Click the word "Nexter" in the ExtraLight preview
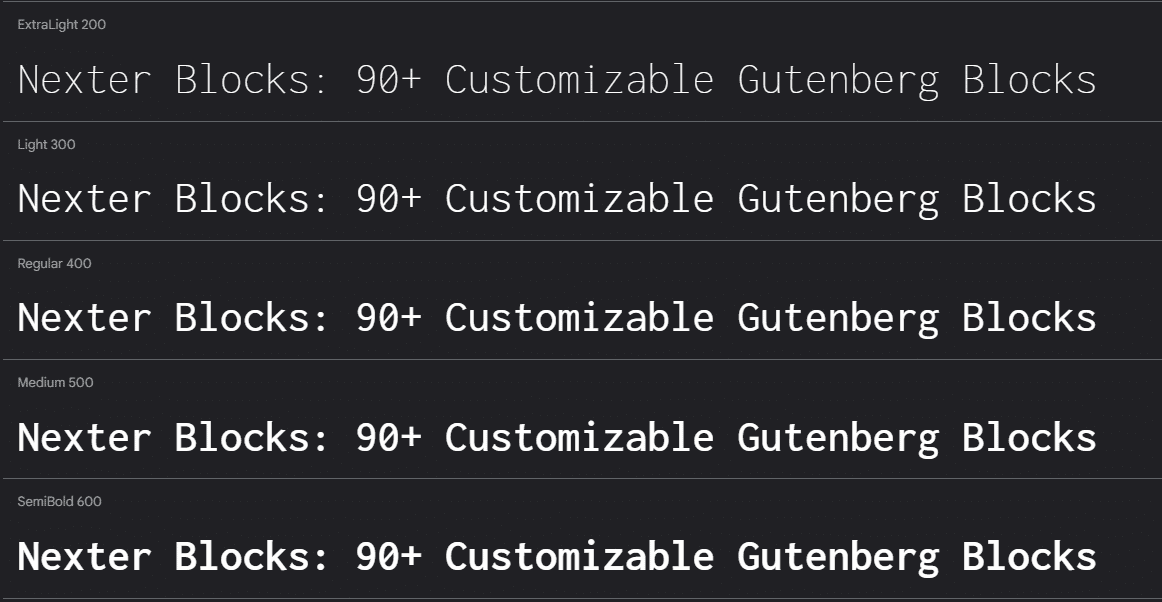Image resolution: width=1162 pixels, height=602 pixels. coord(84,80)
